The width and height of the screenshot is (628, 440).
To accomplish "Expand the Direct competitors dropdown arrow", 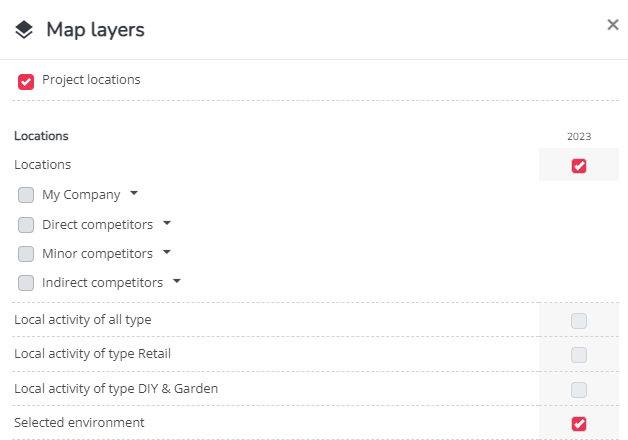I will click(x=167, y=223).
